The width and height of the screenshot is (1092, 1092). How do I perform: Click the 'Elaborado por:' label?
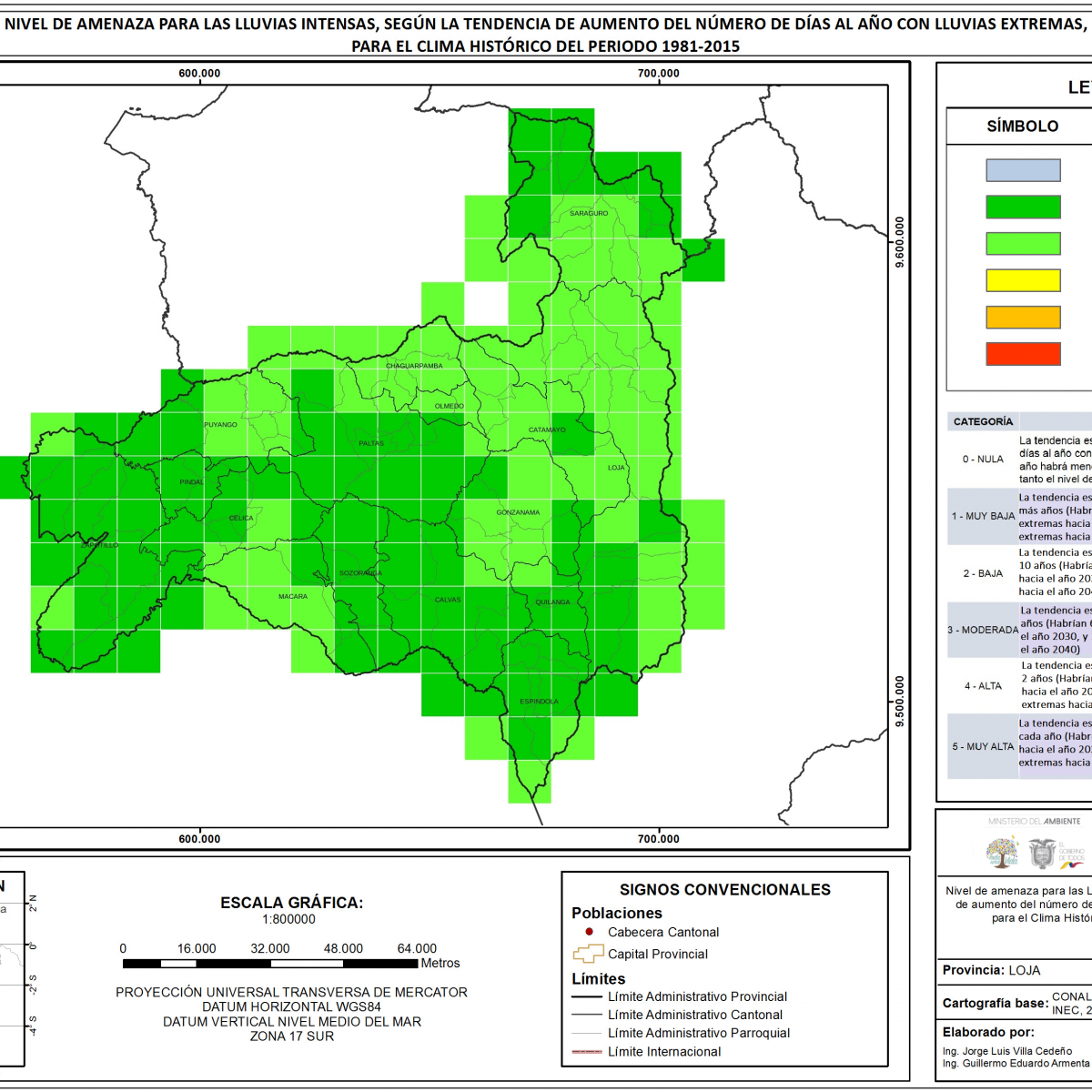pos(988,1032)
